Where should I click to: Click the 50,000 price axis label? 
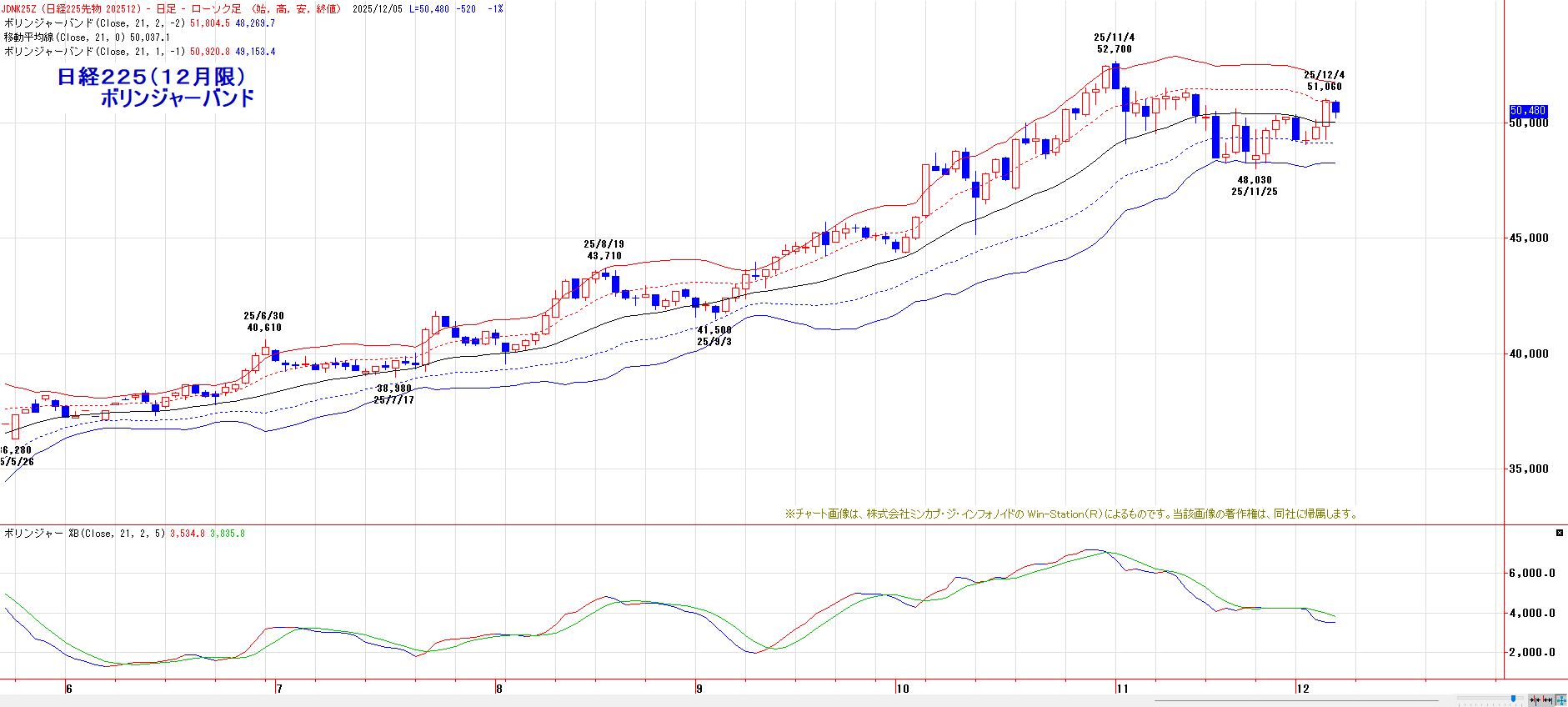[x=1530, y=123]
